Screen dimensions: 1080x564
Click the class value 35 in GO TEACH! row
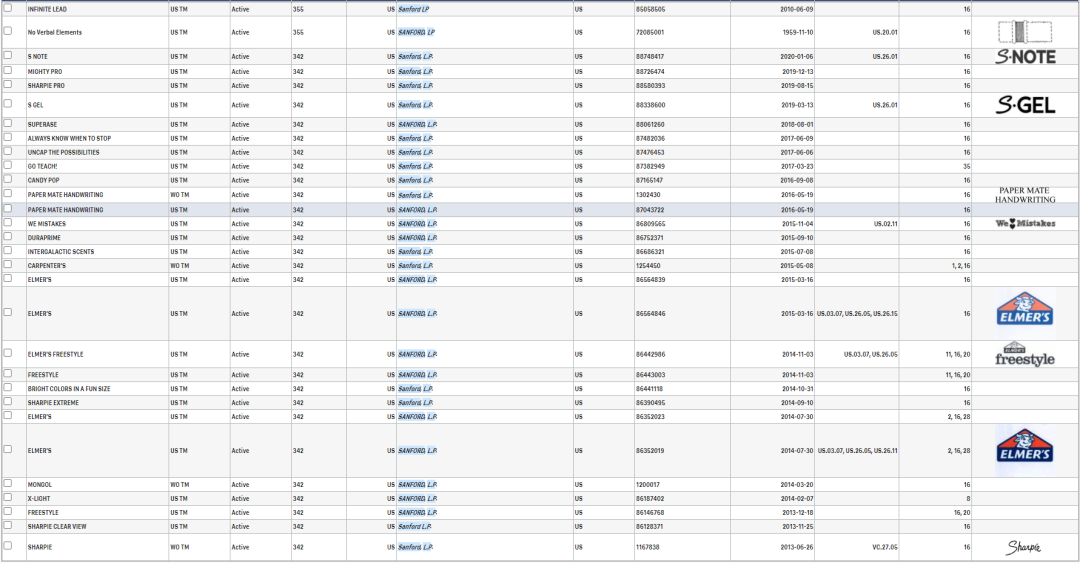click(x=966, y=167)
